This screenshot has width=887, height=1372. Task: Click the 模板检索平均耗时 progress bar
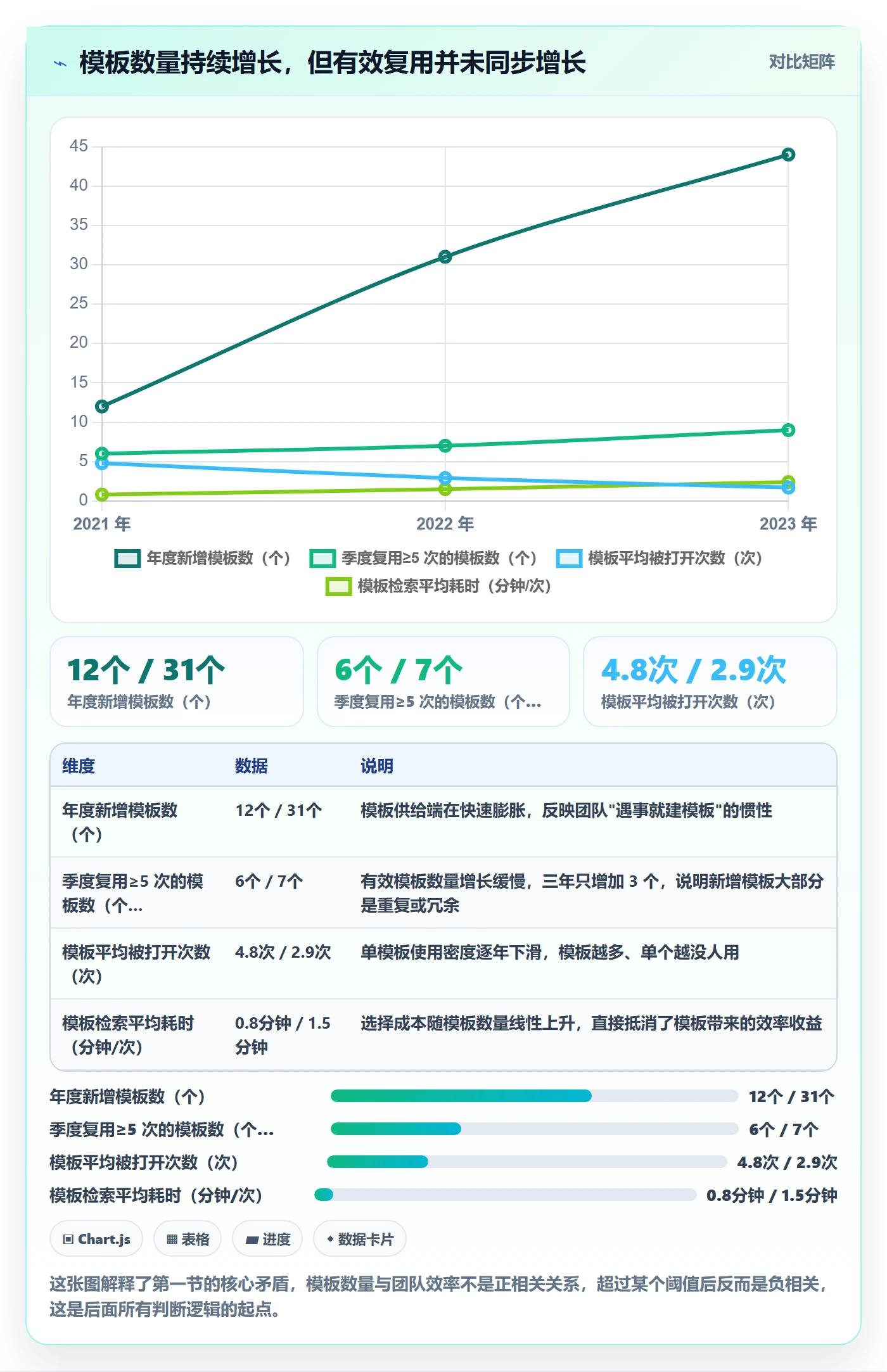tap(506, 1195)
